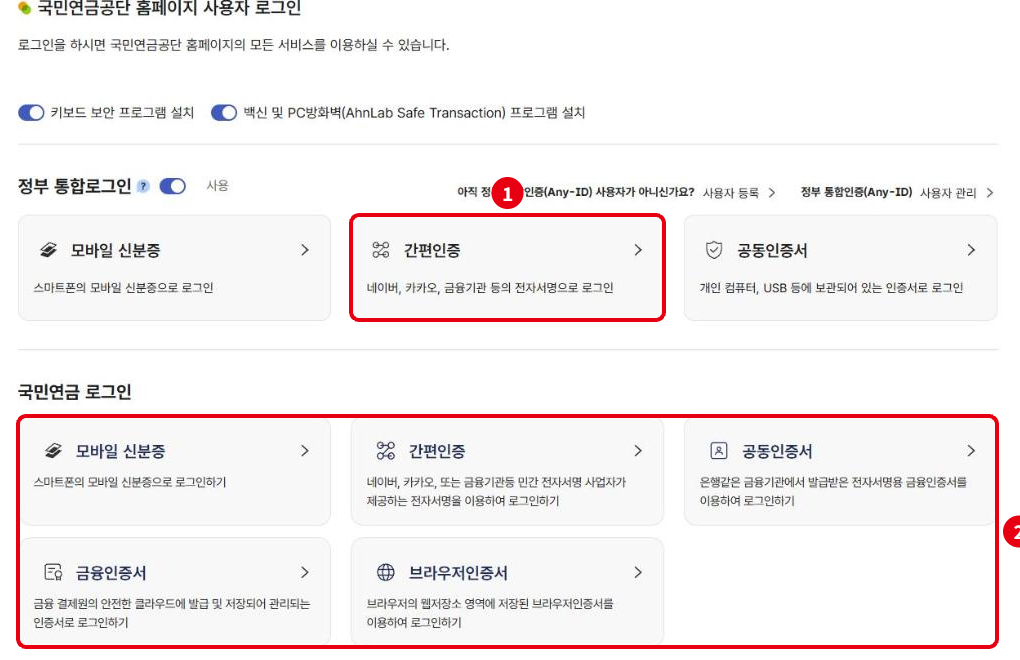1020x660 pixels.
Task: Click the mobile ID icon in 국민연금 로그인
Action: coord(53,451)
